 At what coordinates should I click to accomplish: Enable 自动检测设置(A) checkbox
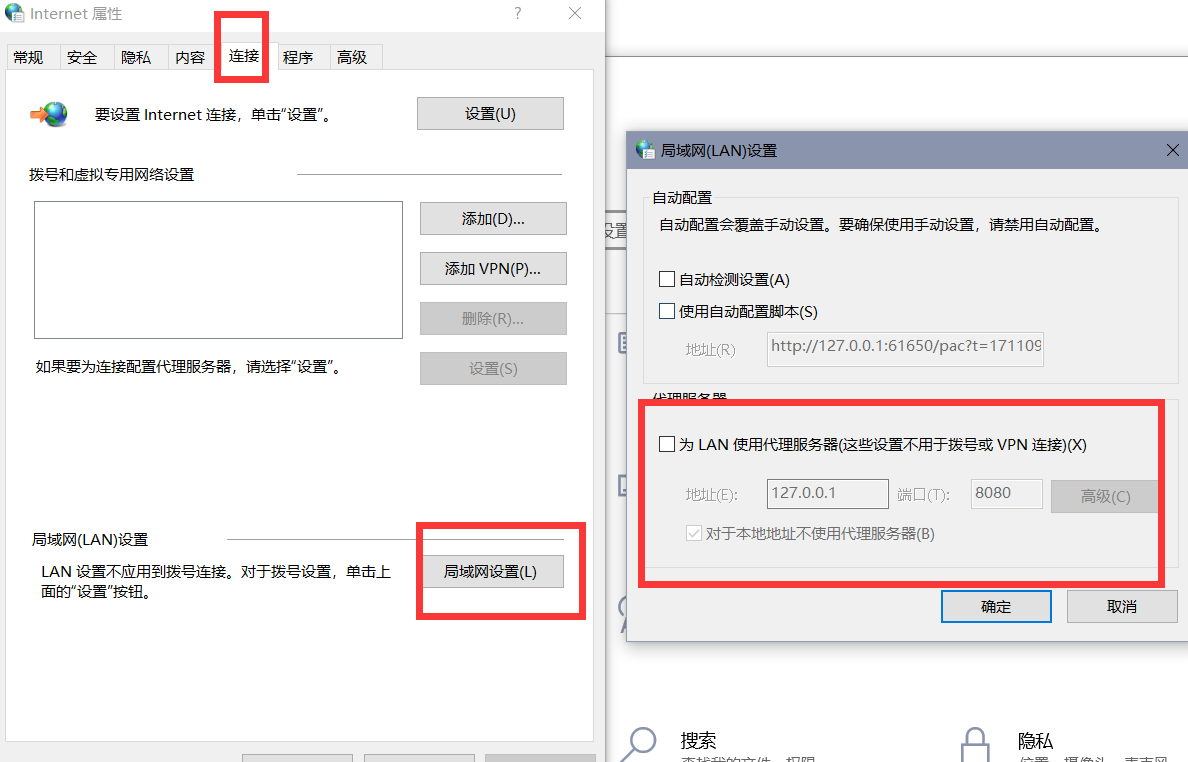tap(667, 280)
